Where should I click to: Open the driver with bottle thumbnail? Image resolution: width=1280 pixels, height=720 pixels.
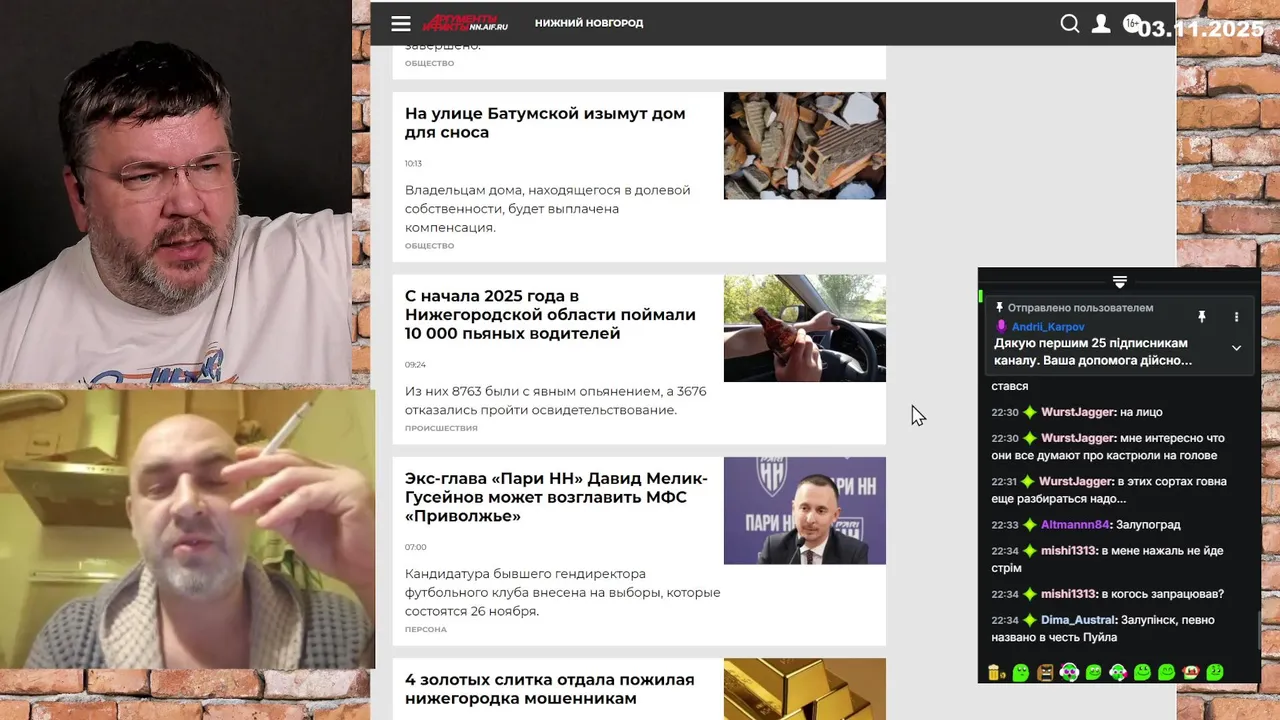(804, 328)
